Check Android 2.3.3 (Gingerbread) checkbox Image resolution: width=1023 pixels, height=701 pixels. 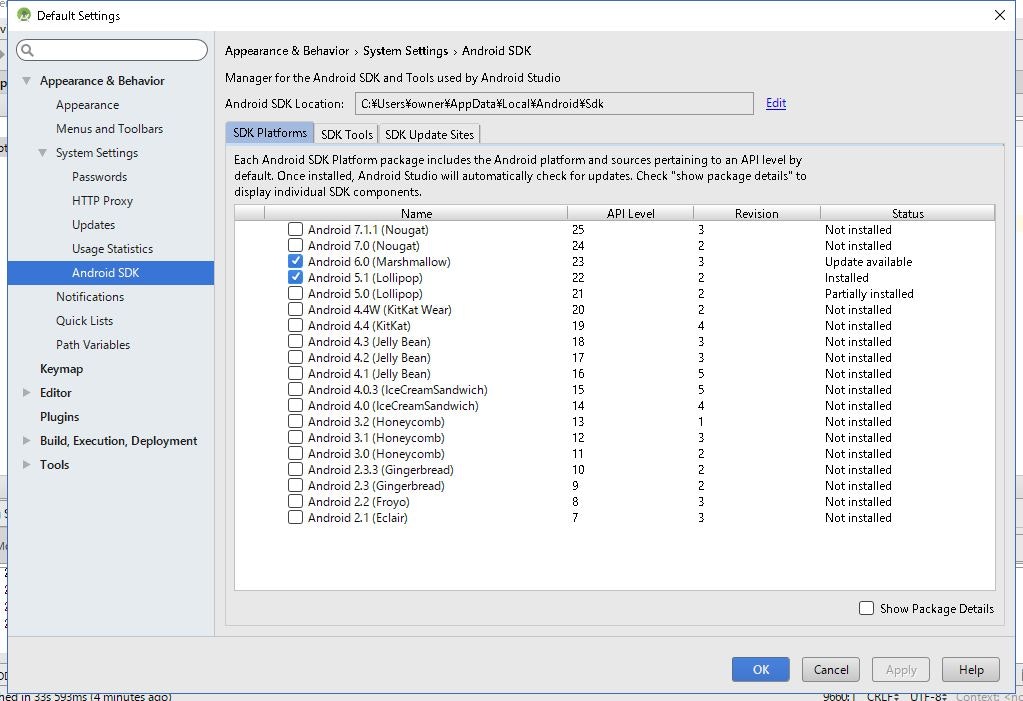click(296, 469)
